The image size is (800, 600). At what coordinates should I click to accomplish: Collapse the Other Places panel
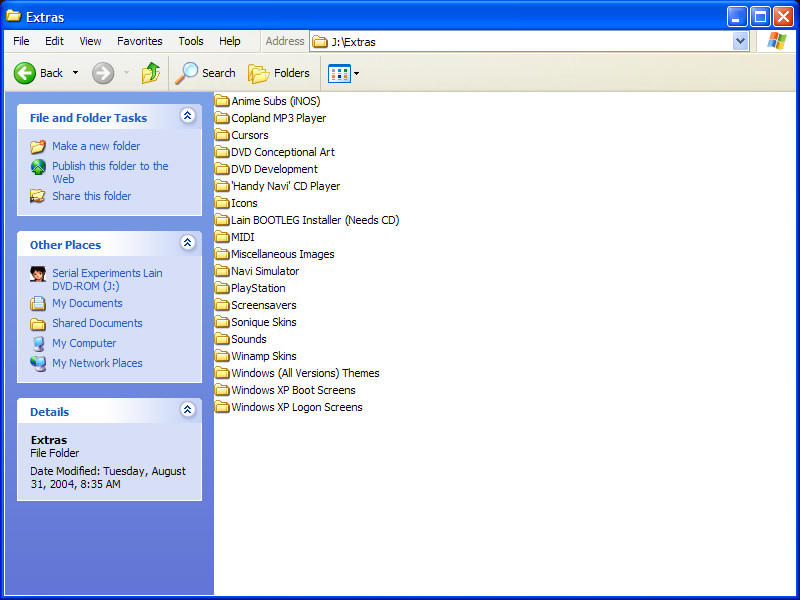click(x=187, y=244)
